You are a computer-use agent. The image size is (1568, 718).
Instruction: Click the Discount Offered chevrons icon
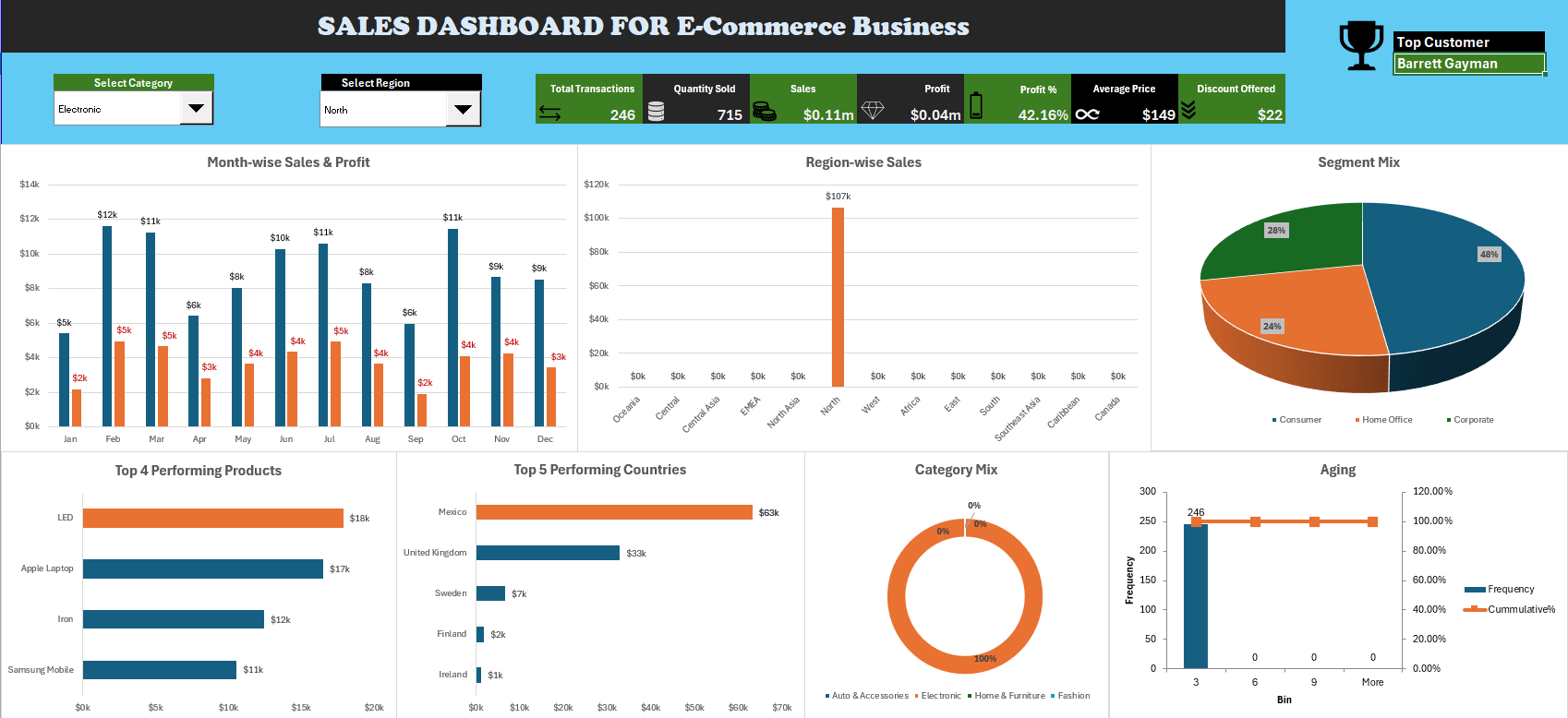1188,110
